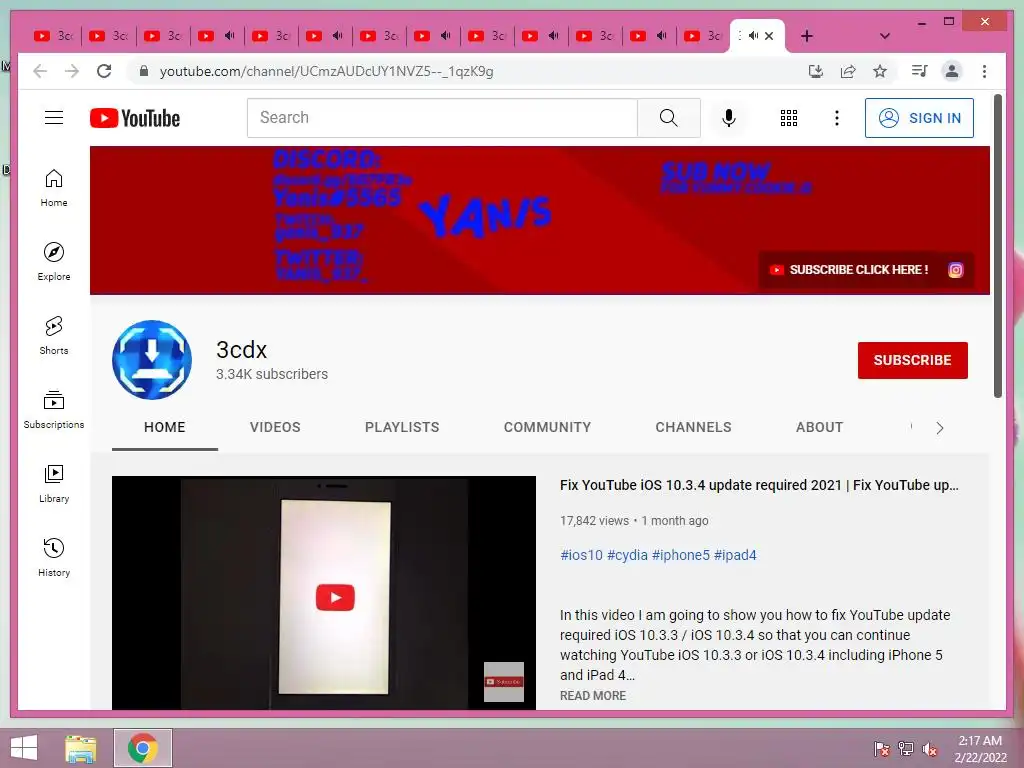Click the 3cdx channel avatar
This screenshot has height=768, width=1024.
click(x=152, y=360)
